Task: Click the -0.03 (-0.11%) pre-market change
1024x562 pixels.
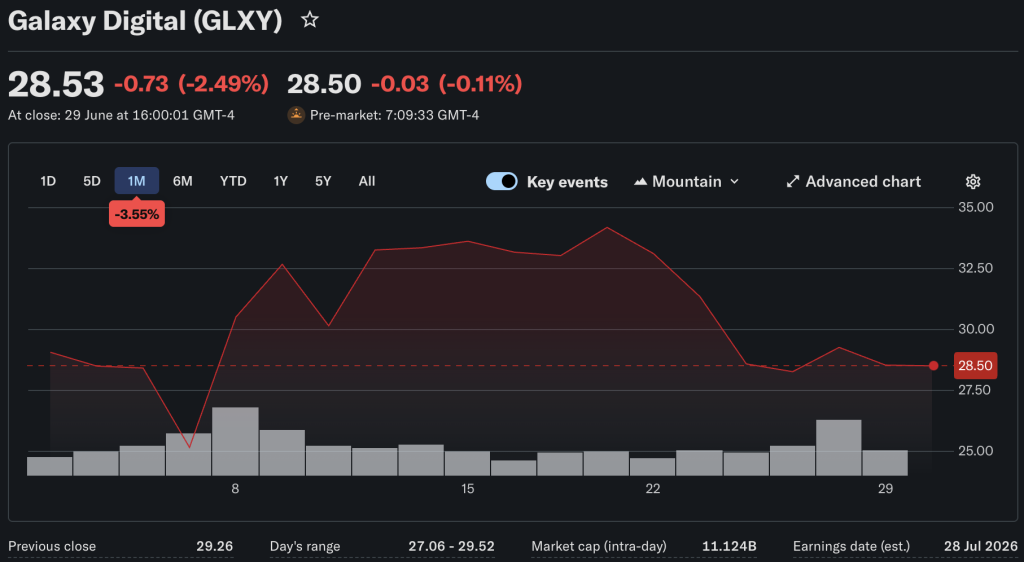Action: 447,84
